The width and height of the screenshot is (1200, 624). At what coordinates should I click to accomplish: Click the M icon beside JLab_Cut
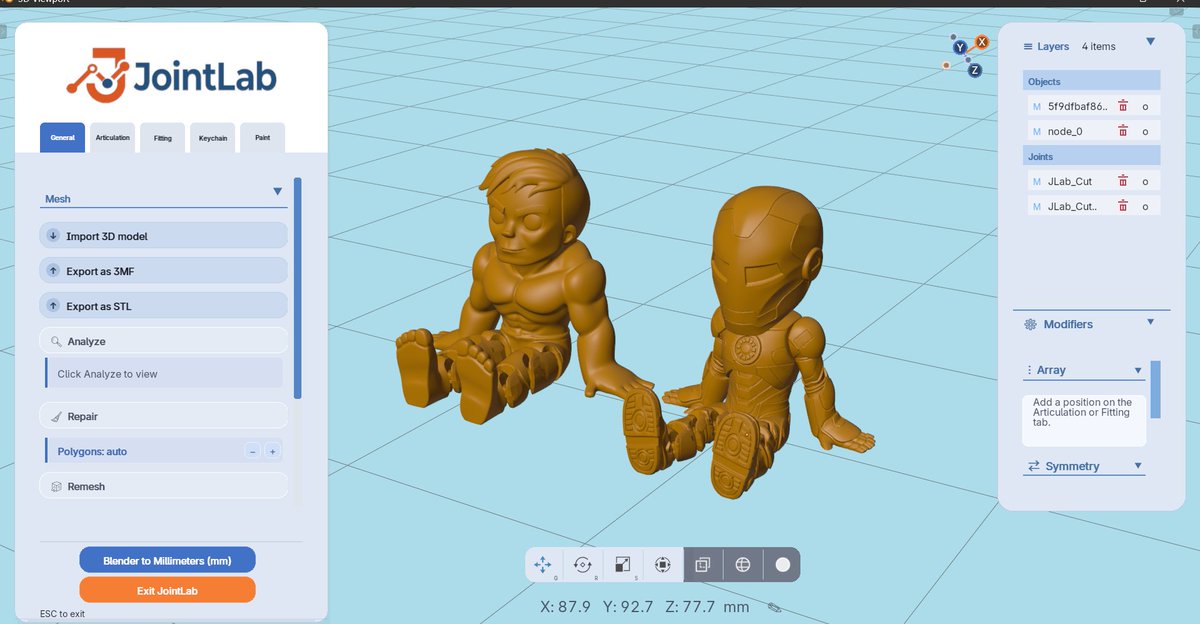click(x=1037, y=181)
